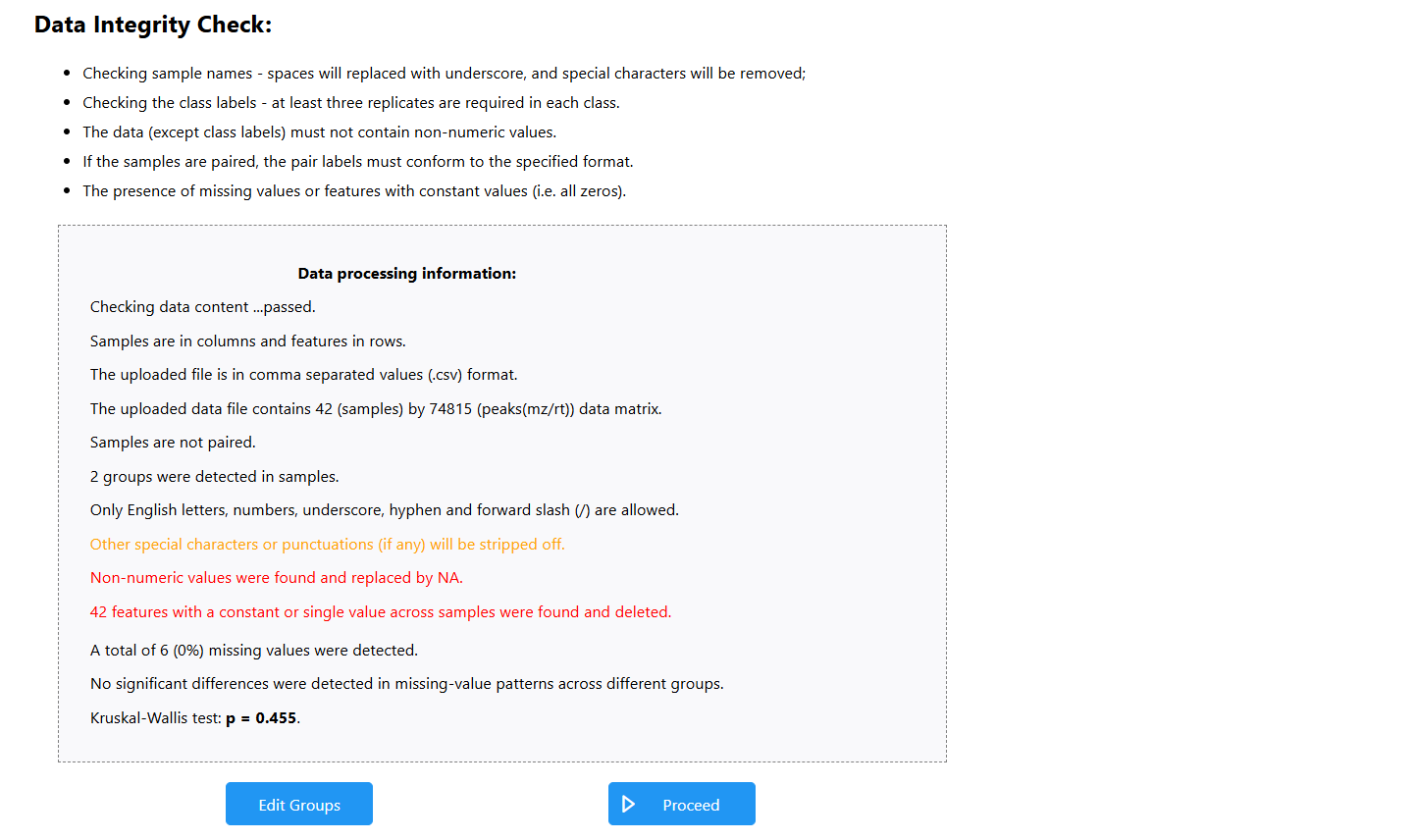Screen dimensions: 1416x840
Task: Click the comma separated values format line
Action: pos(303,375)
